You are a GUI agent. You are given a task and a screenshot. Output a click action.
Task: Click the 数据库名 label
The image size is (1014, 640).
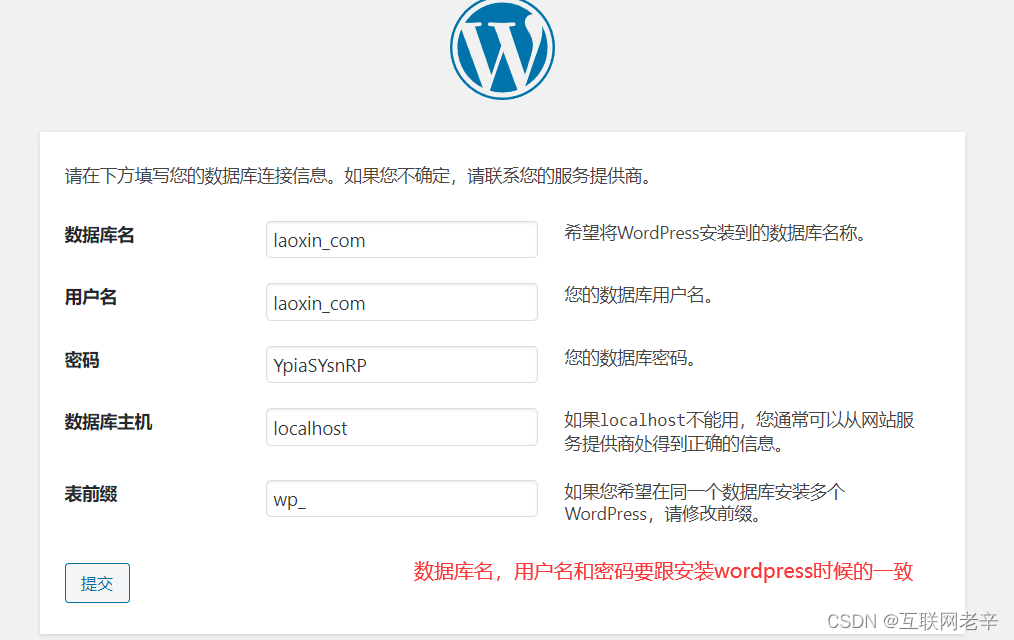pyautogui.click(x=100, y=235)
